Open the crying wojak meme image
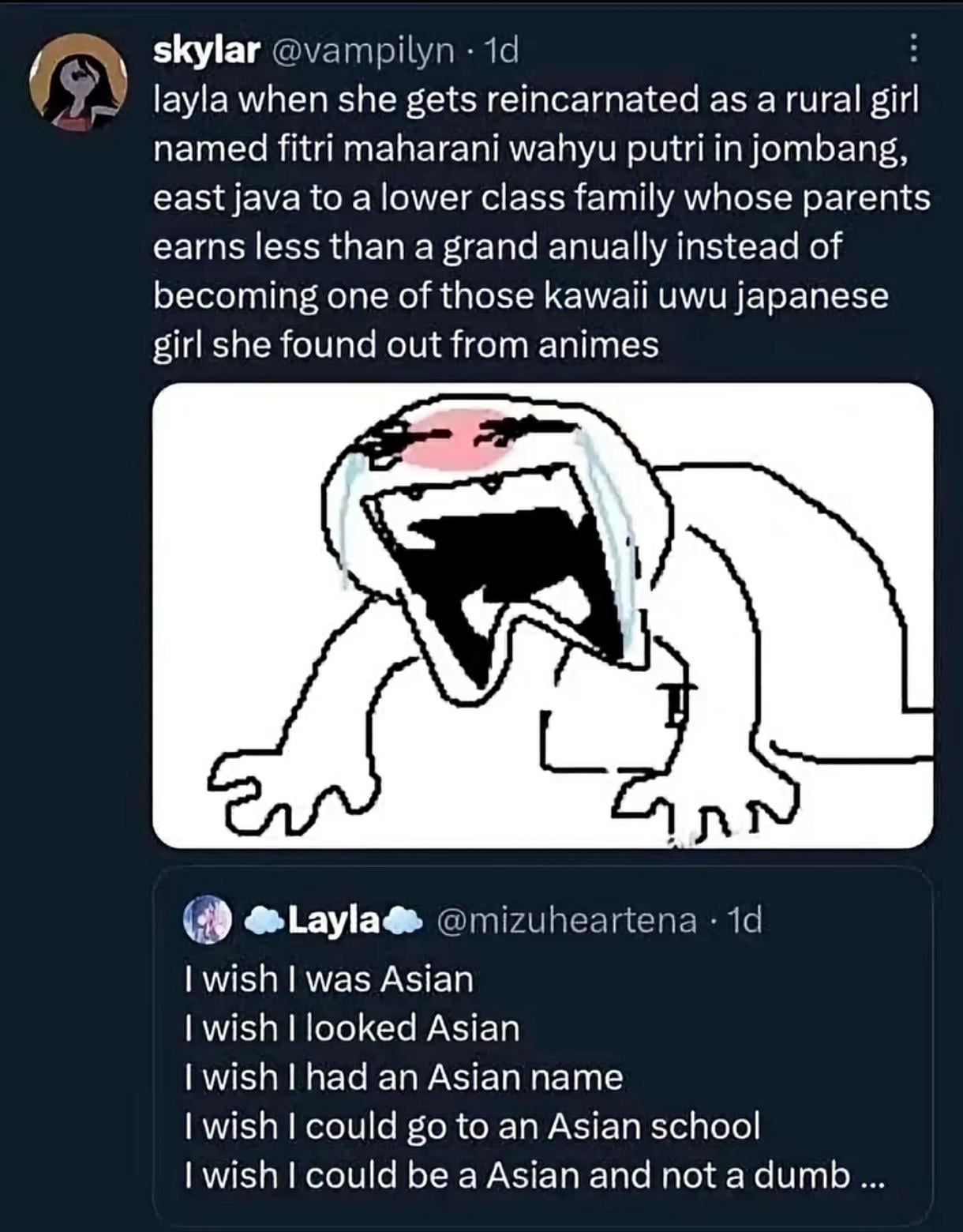Image resolution: width=963 pixels, height=1232 pixels. [542, 616]
